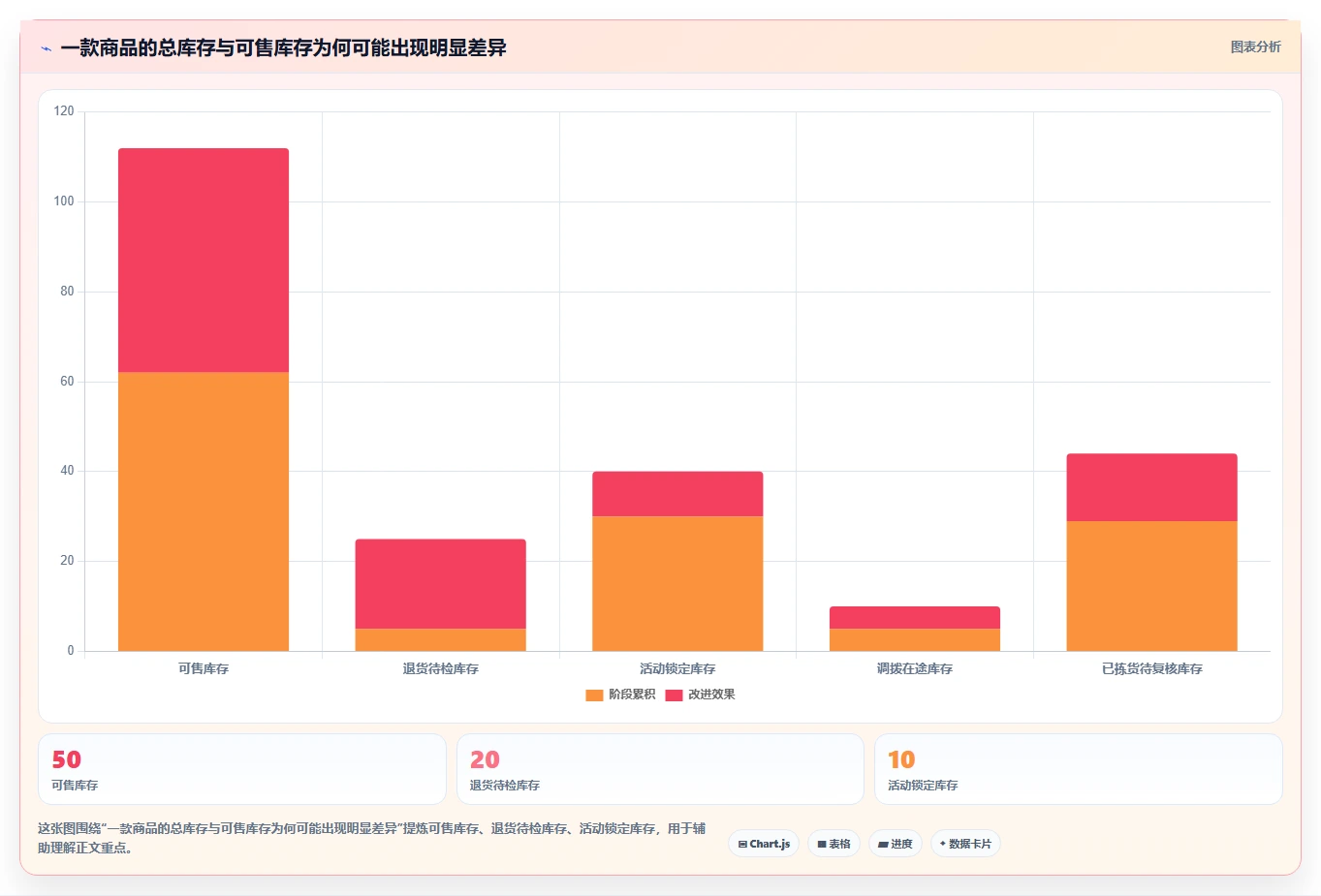Click the red segment of 调拨在途库存 bar

[x=915, y=618]
